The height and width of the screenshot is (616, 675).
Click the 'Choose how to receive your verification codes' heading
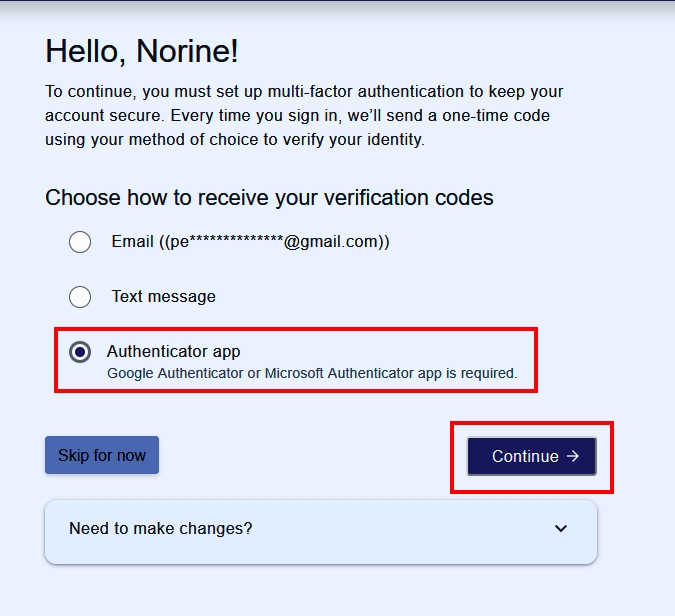pyautogui.click(x=269, y=198)
